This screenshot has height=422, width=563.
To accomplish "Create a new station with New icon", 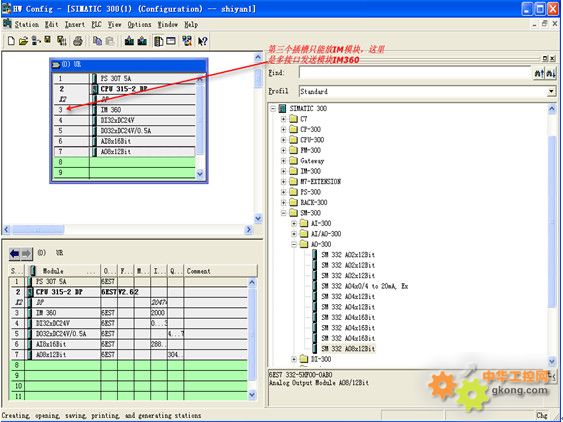I will pyautogui.click(x=11, y=41).
